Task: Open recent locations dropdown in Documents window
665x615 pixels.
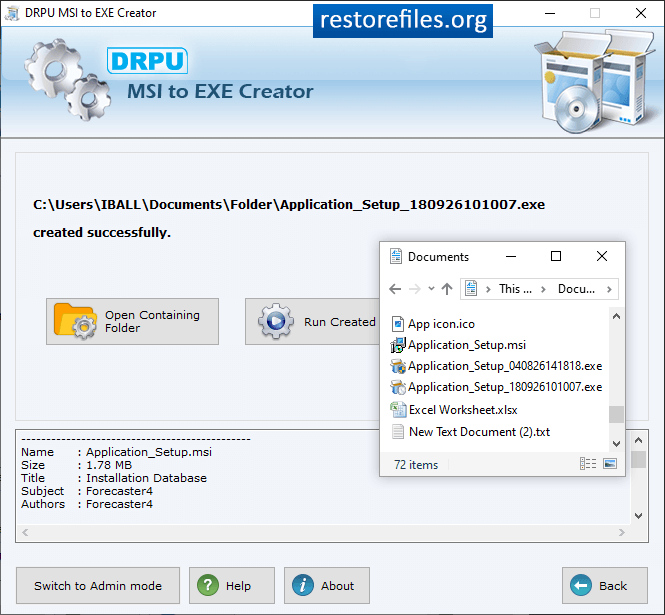Action: pos(431,289)
